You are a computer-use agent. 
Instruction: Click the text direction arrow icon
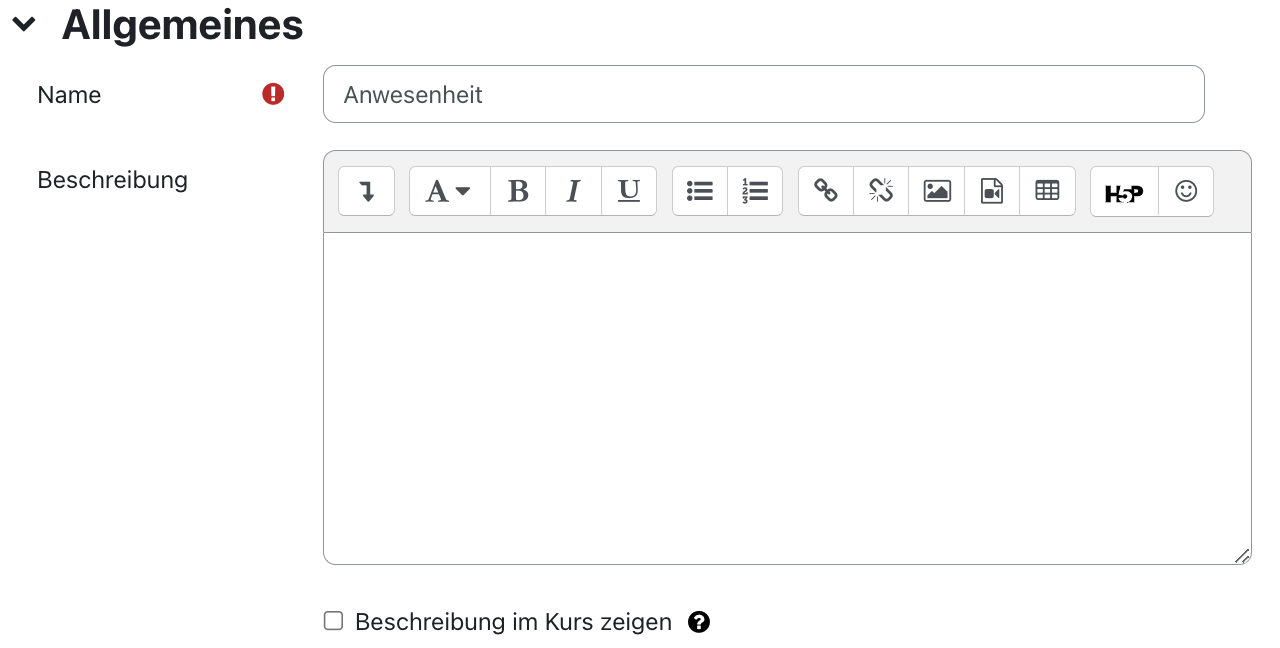pos(366,191)
